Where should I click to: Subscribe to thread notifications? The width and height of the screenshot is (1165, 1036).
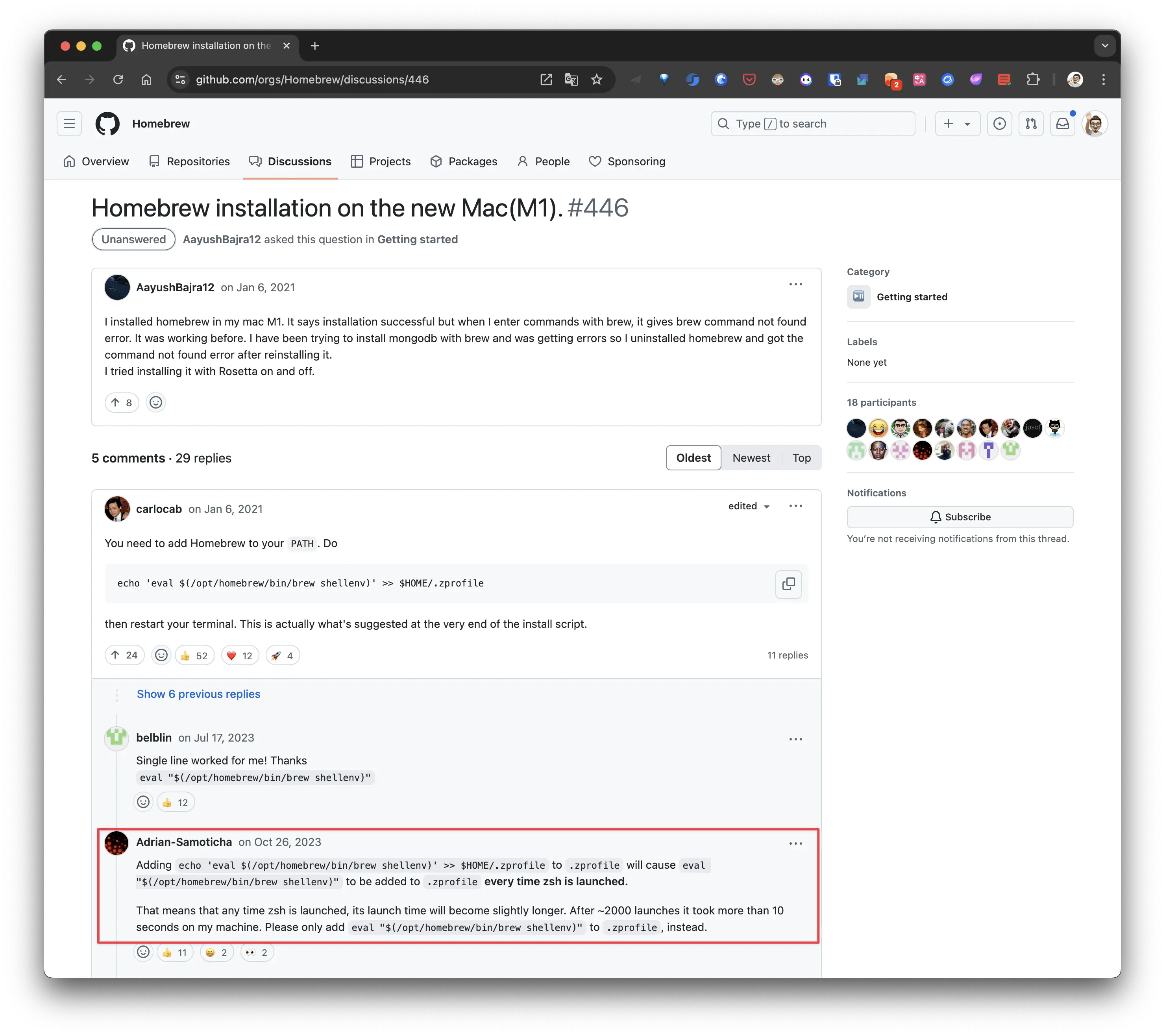coord(959,517)
